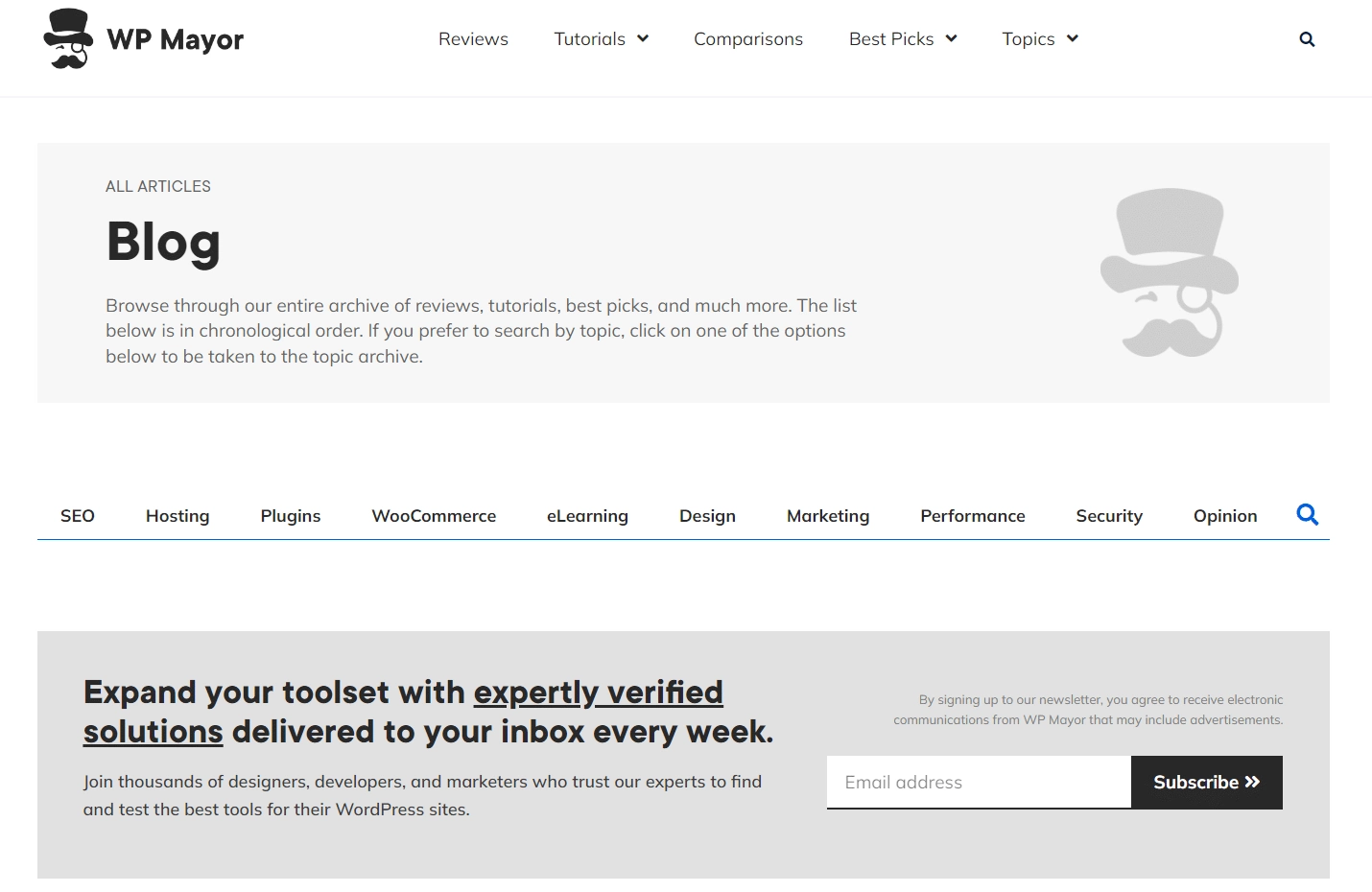Switch to the Plugins topic
Viewport: 1372px width, 892px height.
pos(291,516)
